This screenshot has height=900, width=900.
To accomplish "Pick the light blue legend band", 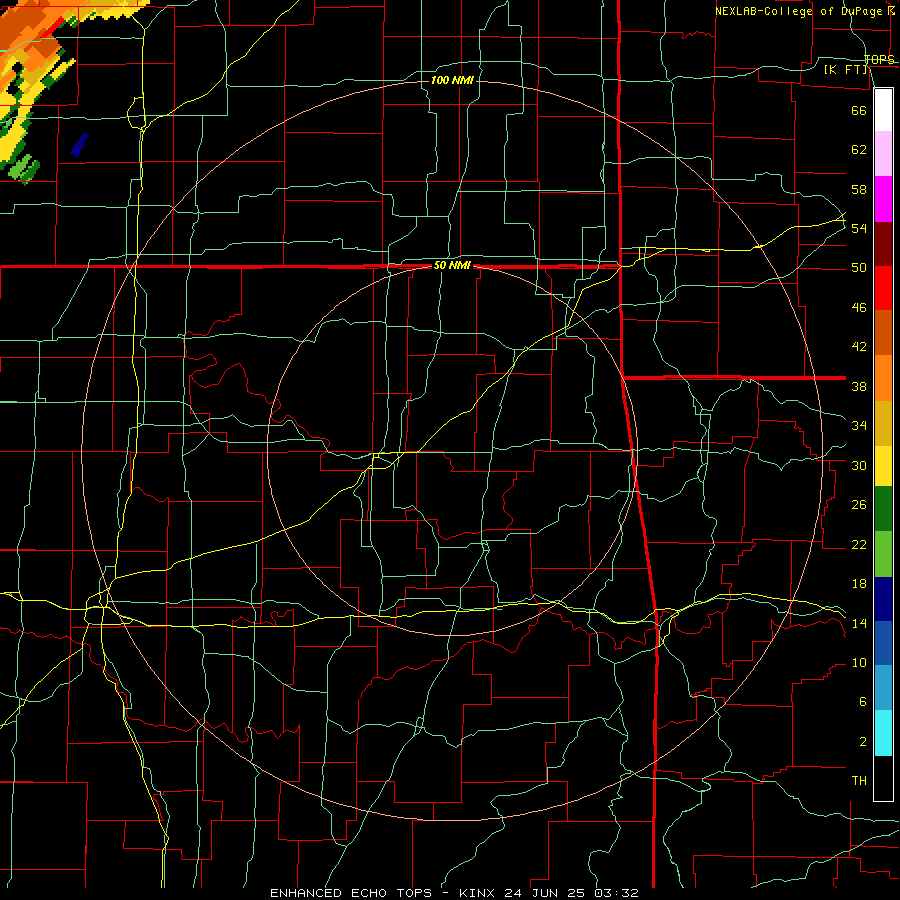I will coord(883,688).
